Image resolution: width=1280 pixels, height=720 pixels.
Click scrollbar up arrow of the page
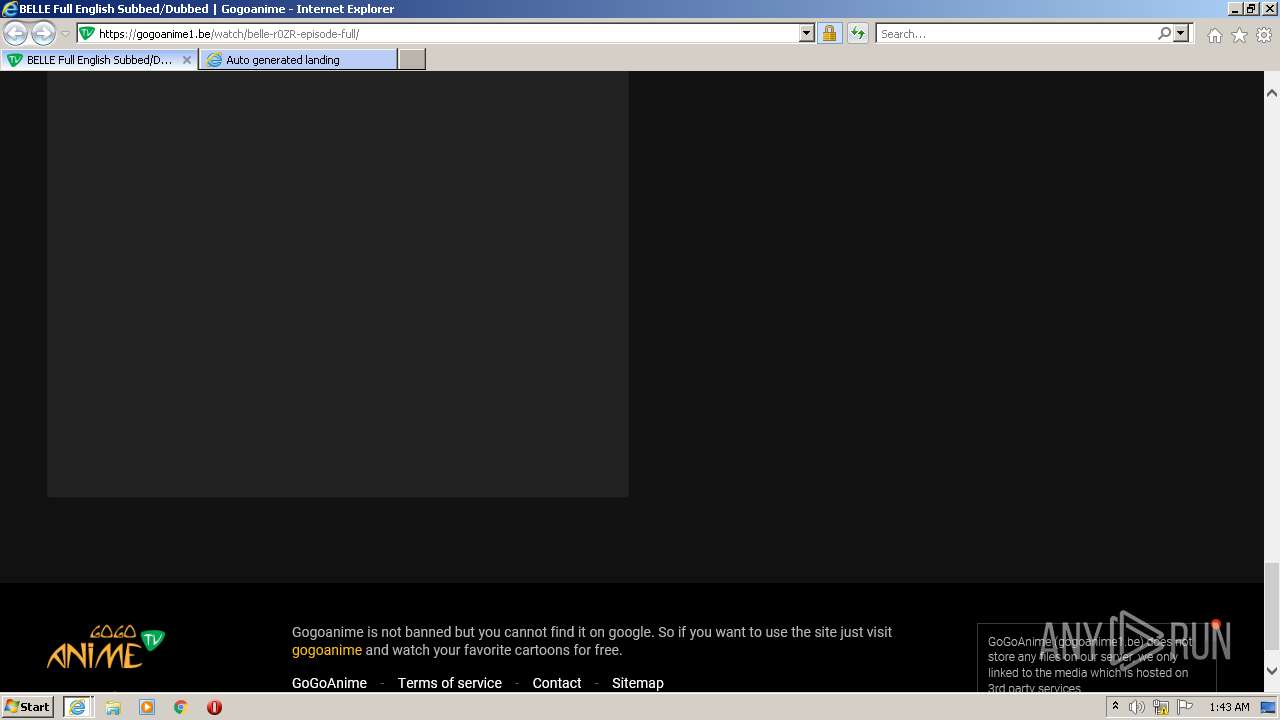pos(1272,93)
